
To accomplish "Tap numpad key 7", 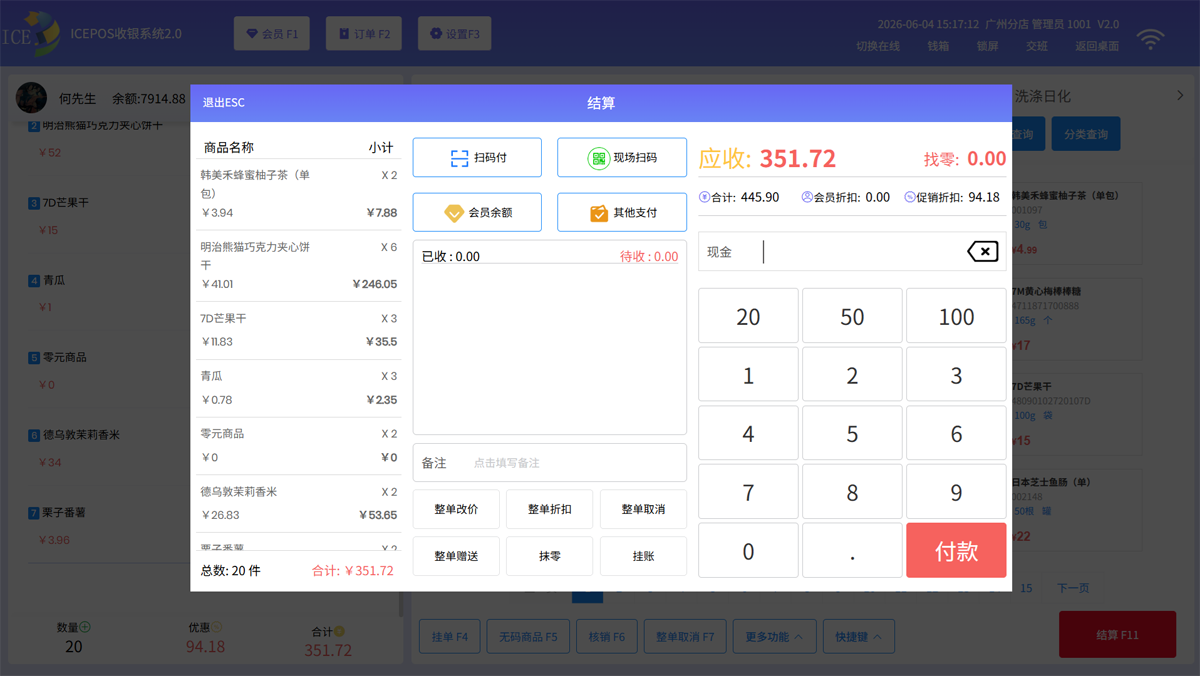I will click(748, 492).
